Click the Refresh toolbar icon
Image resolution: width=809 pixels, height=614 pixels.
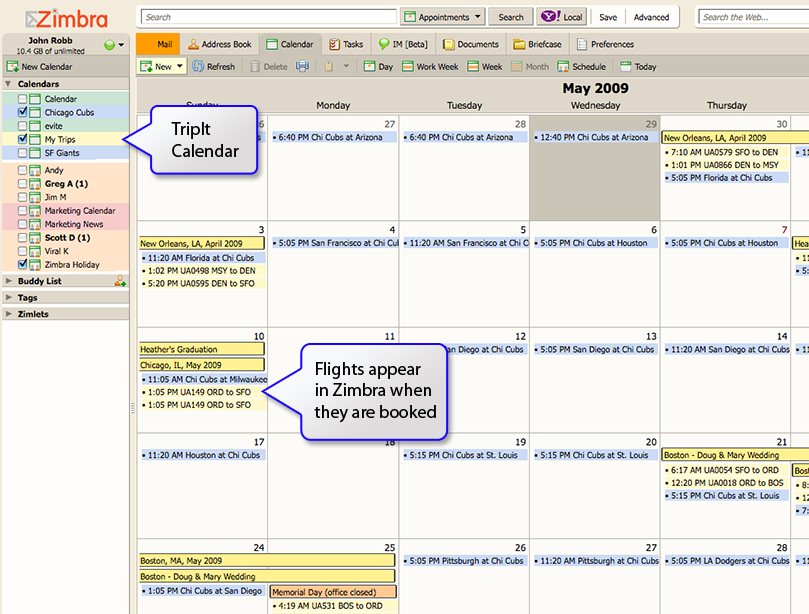click(198, 67)
